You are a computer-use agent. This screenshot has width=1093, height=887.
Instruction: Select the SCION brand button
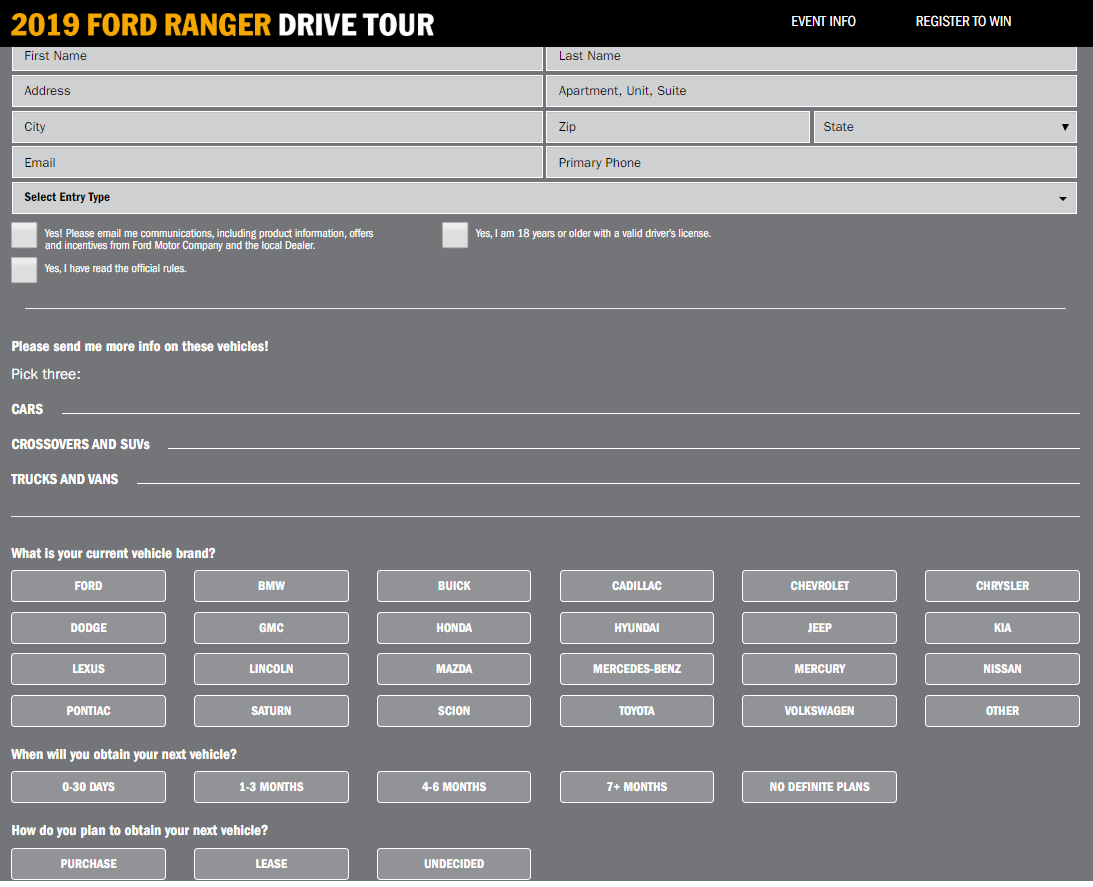454,711
